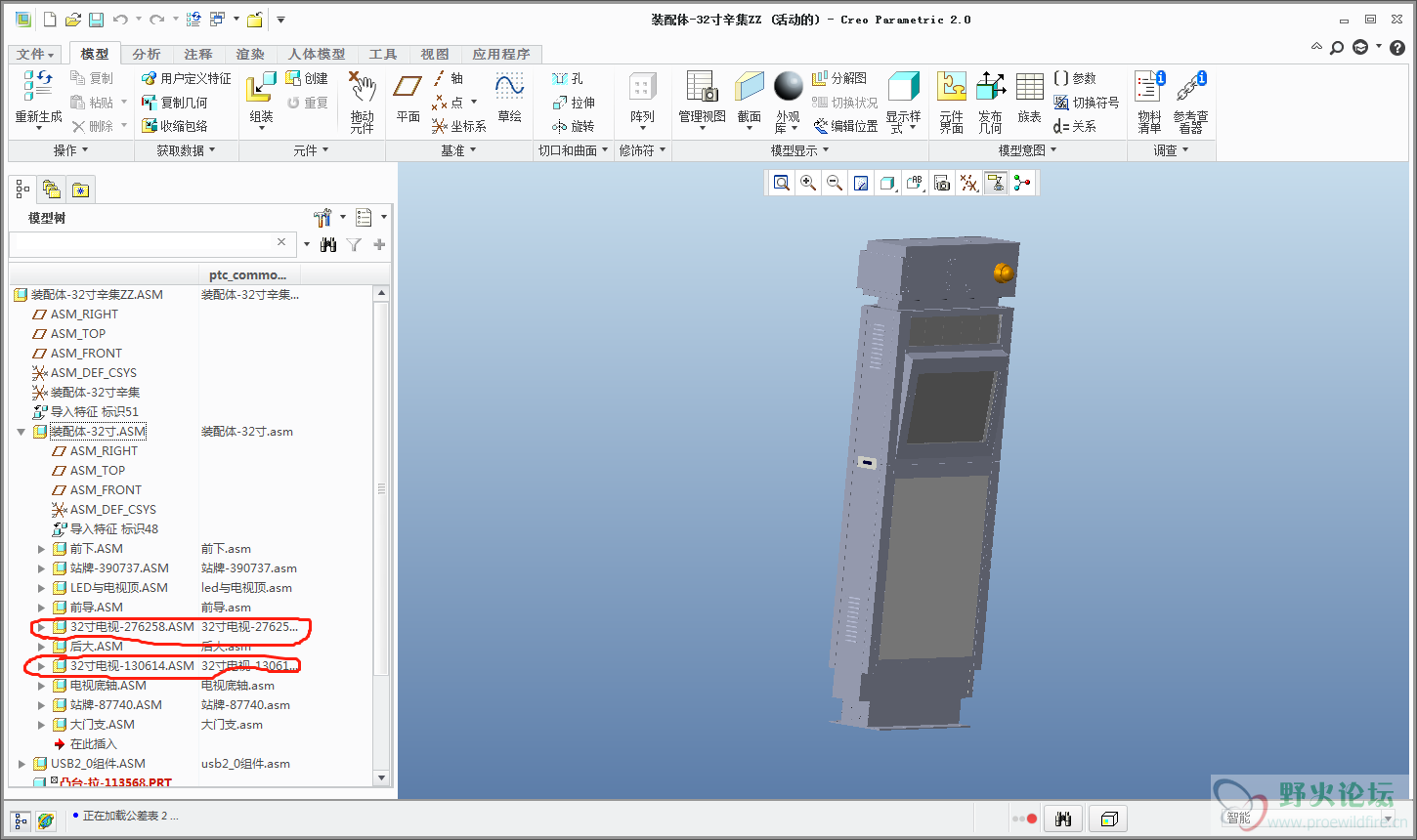Click the repaint icon in graphics toolbar

point(861,183)
